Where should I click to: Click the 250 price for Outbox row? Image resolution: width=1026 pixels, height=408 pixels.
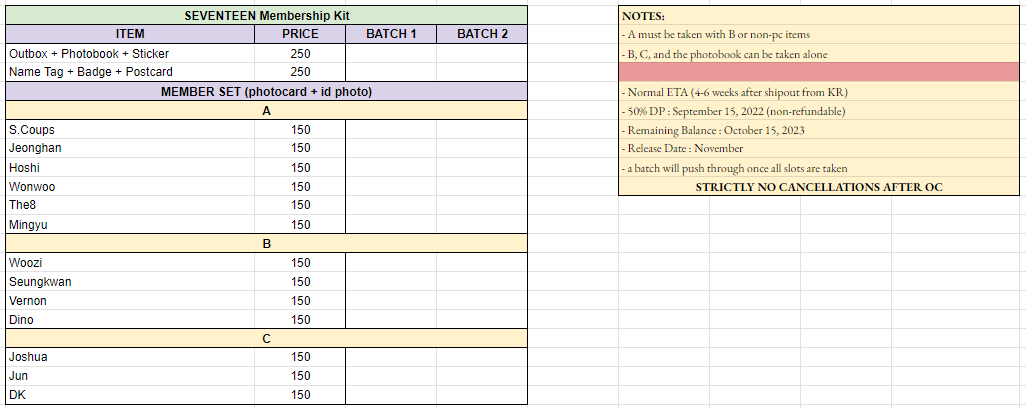click(x=300, y=54)
